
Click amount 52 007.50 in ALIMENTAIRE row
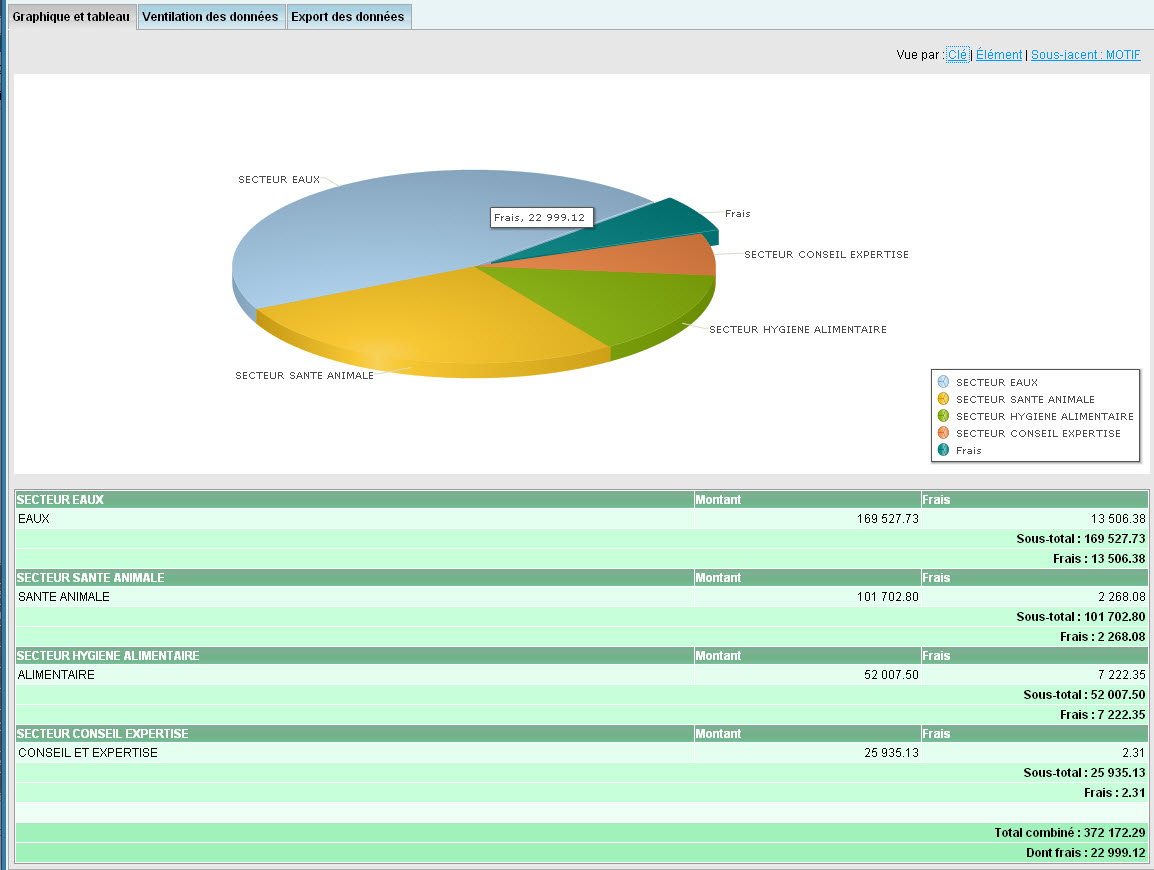(891, 675)
